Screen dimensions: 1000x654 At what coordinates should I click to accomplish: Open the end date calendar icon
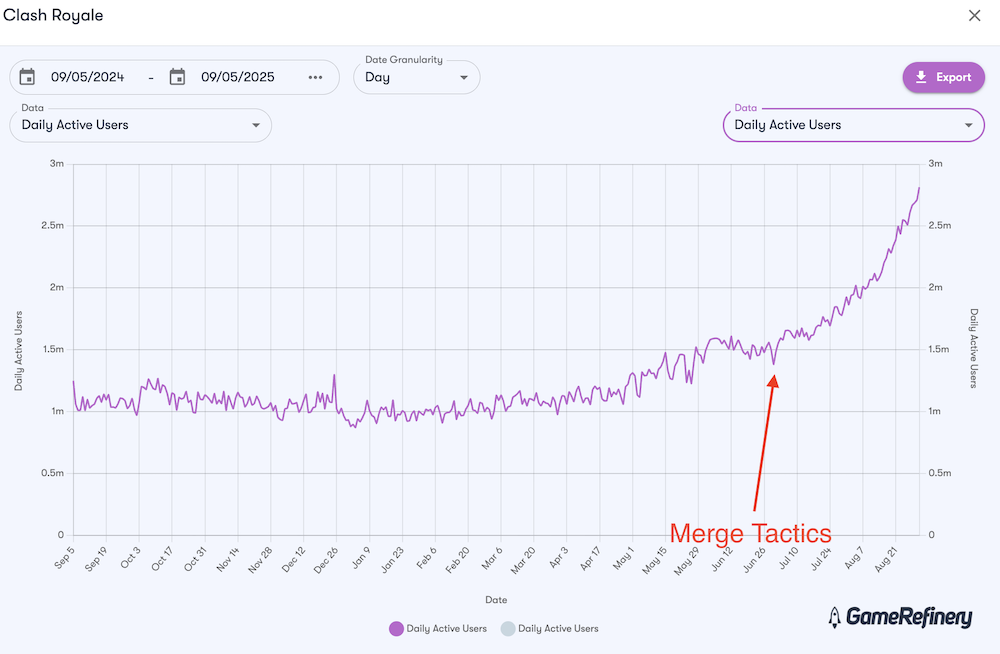tap(177, 77)
